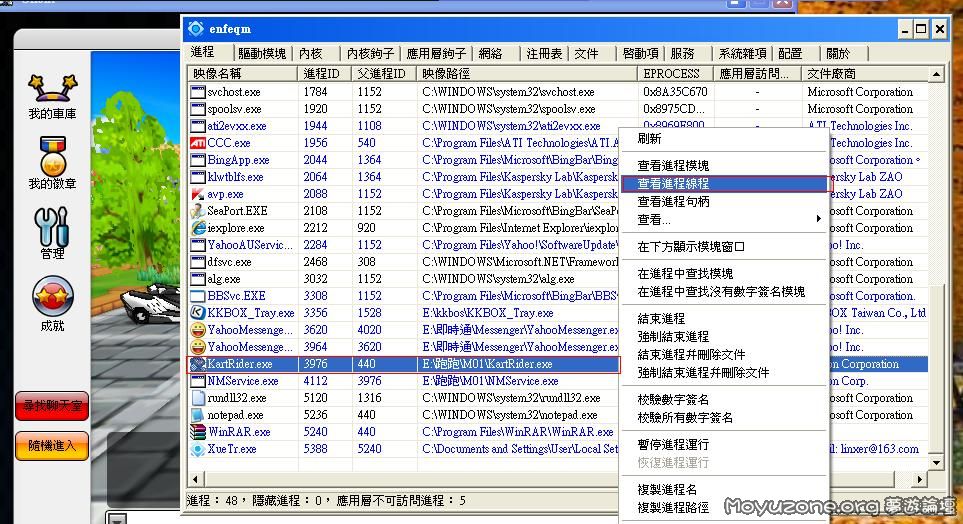Switch to the 內核 tab
963x524 pixels.
click(311, 53)
